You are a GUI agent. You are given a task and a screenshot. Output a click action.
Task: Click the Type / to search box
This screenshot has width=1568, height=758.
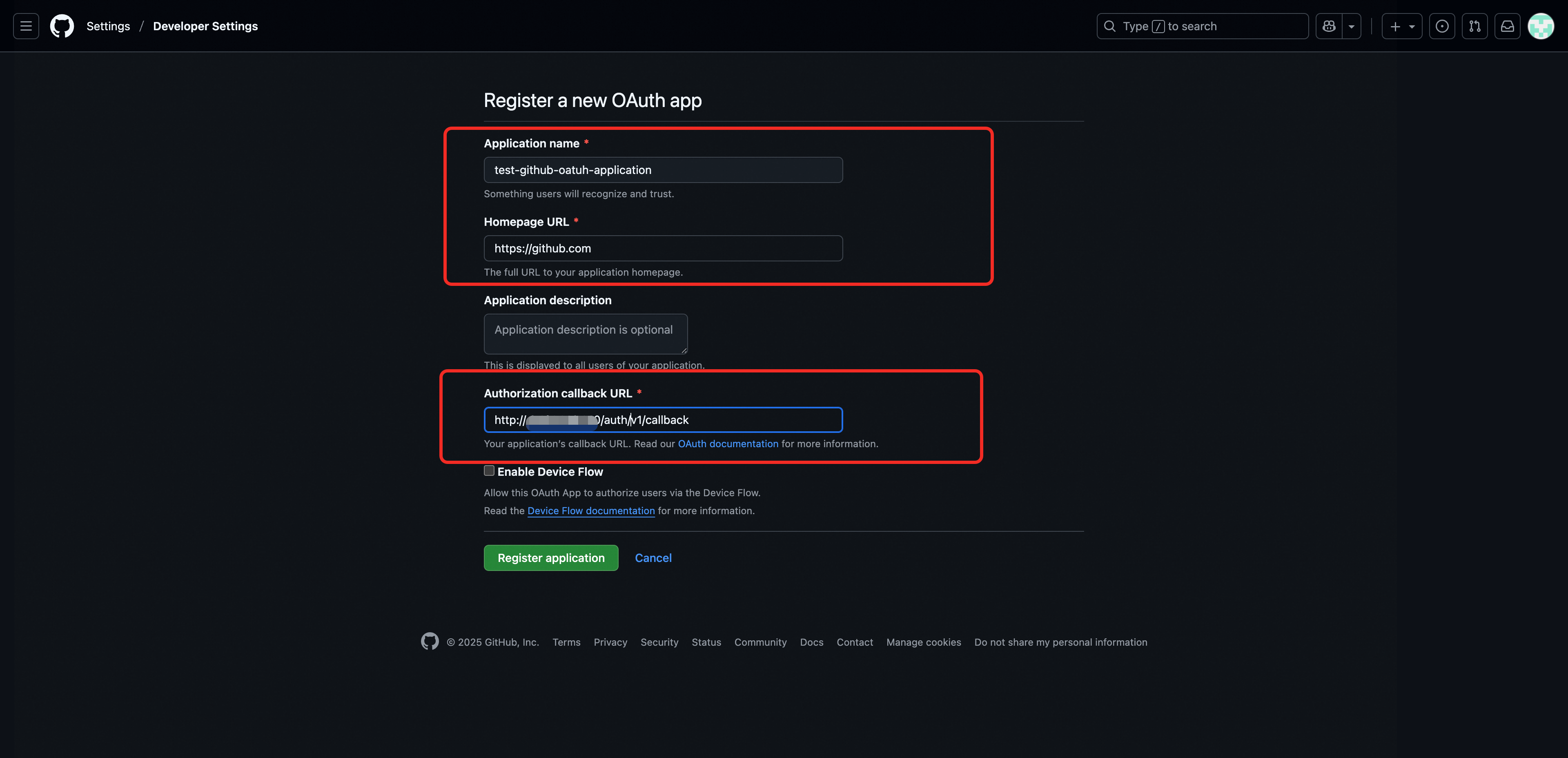tap(1202, 26)
